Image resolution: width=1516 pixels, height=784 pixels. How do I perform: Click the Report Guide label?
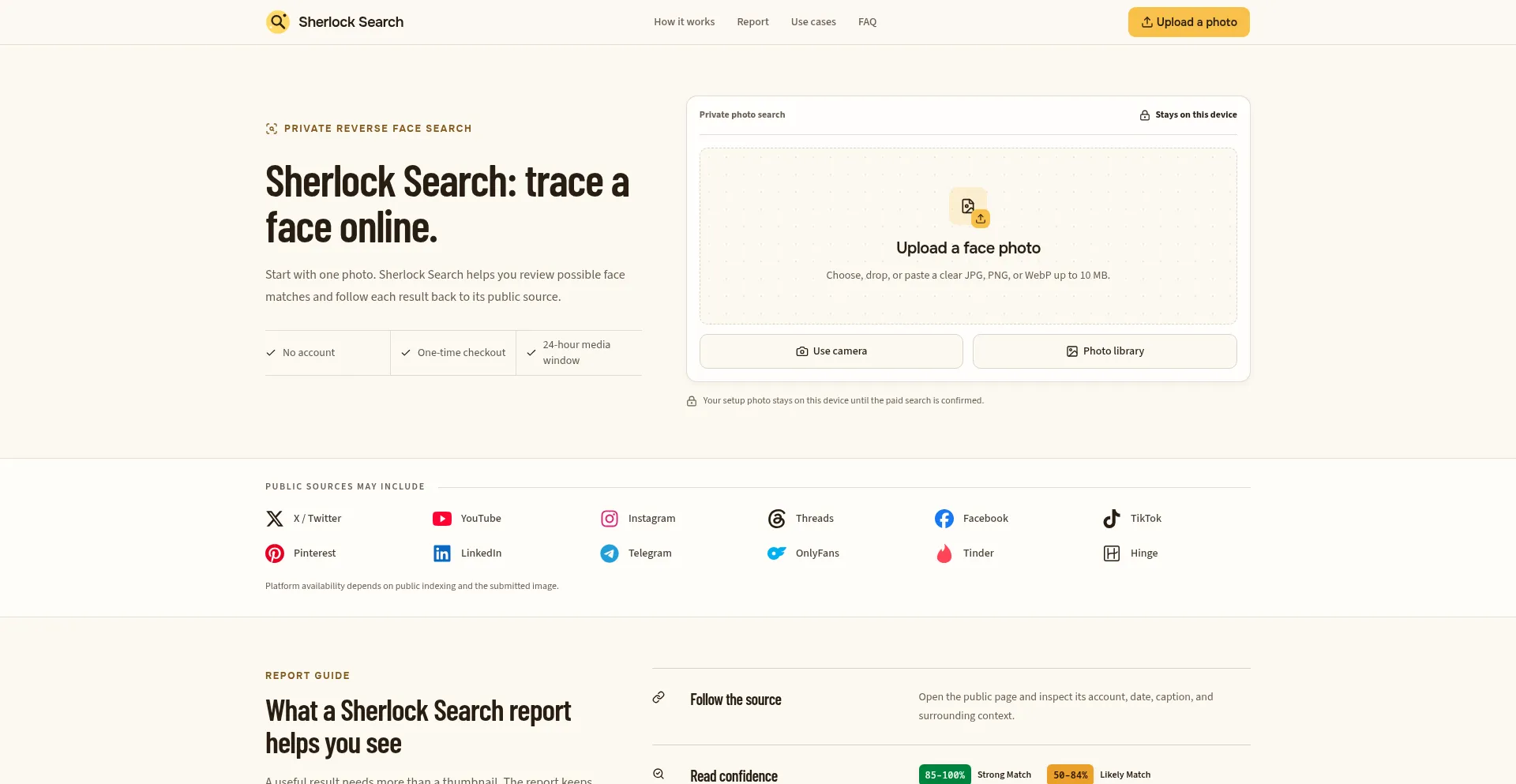[307, 676]
